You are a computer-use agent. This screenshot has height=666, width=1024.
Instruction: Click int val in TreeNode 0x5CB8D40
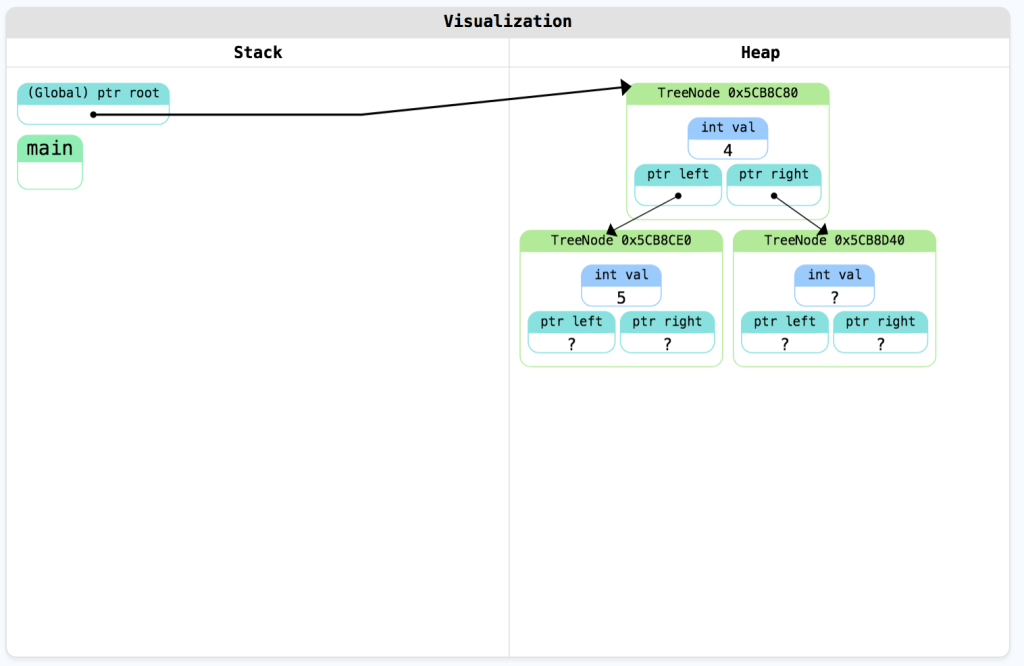(x=834, y=286)
